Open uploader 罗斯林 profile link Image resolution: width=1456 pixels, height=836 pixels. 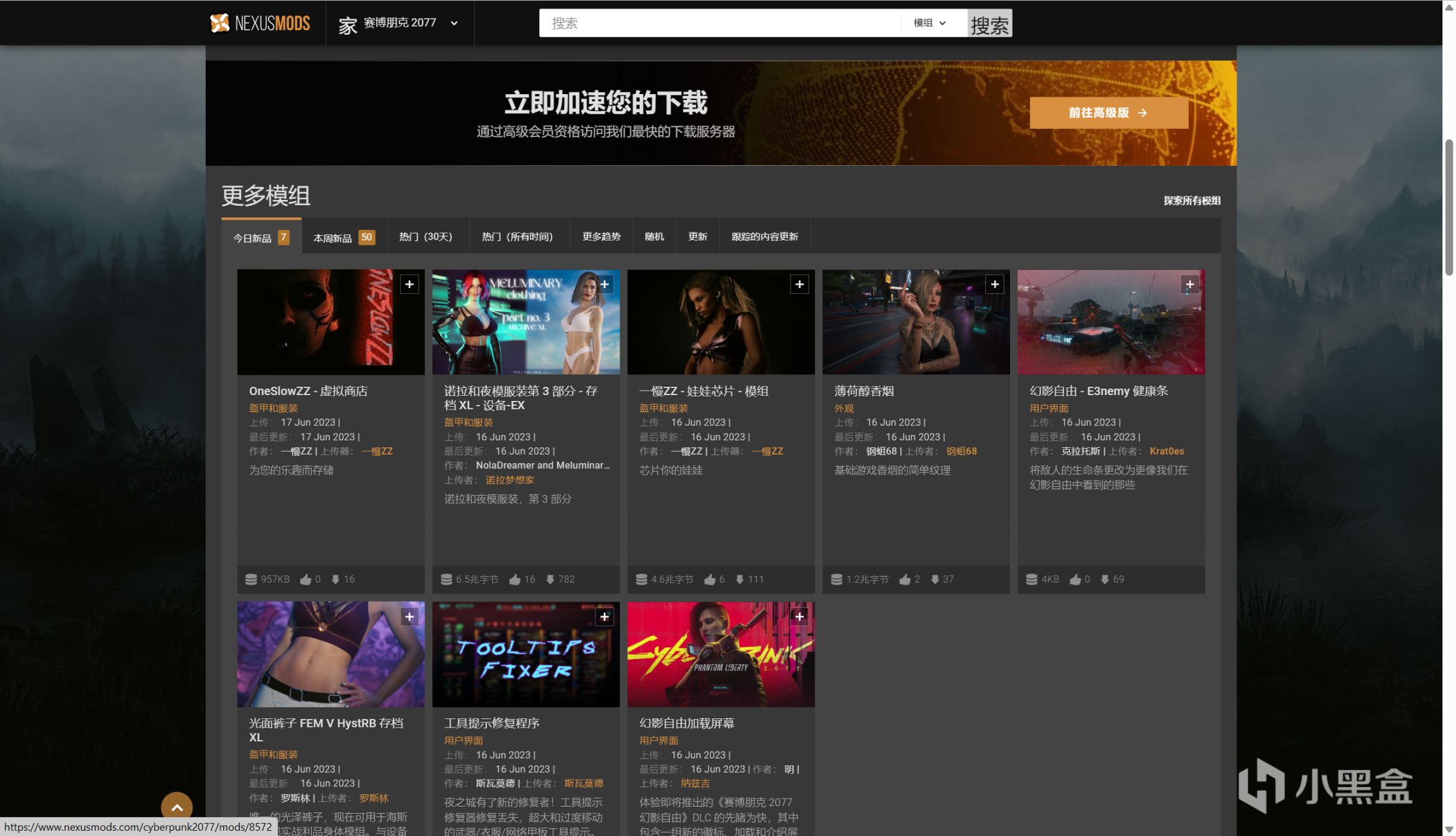[373, 798]
